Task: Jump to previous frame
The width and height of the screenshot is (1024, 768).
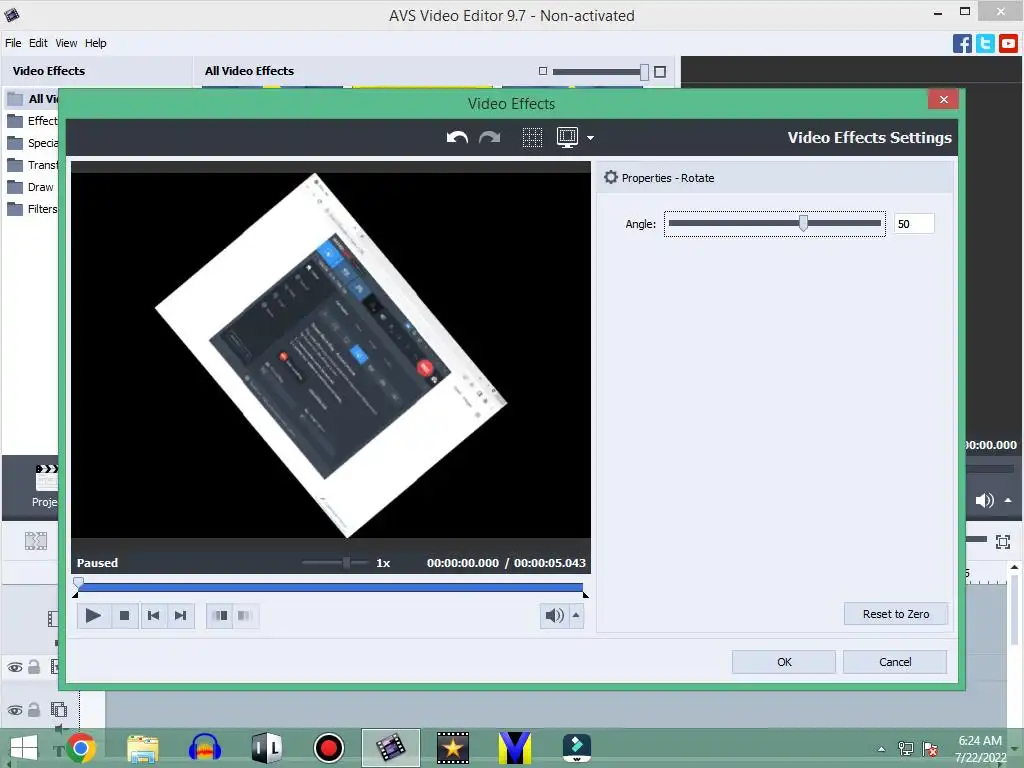Action: 153,615
